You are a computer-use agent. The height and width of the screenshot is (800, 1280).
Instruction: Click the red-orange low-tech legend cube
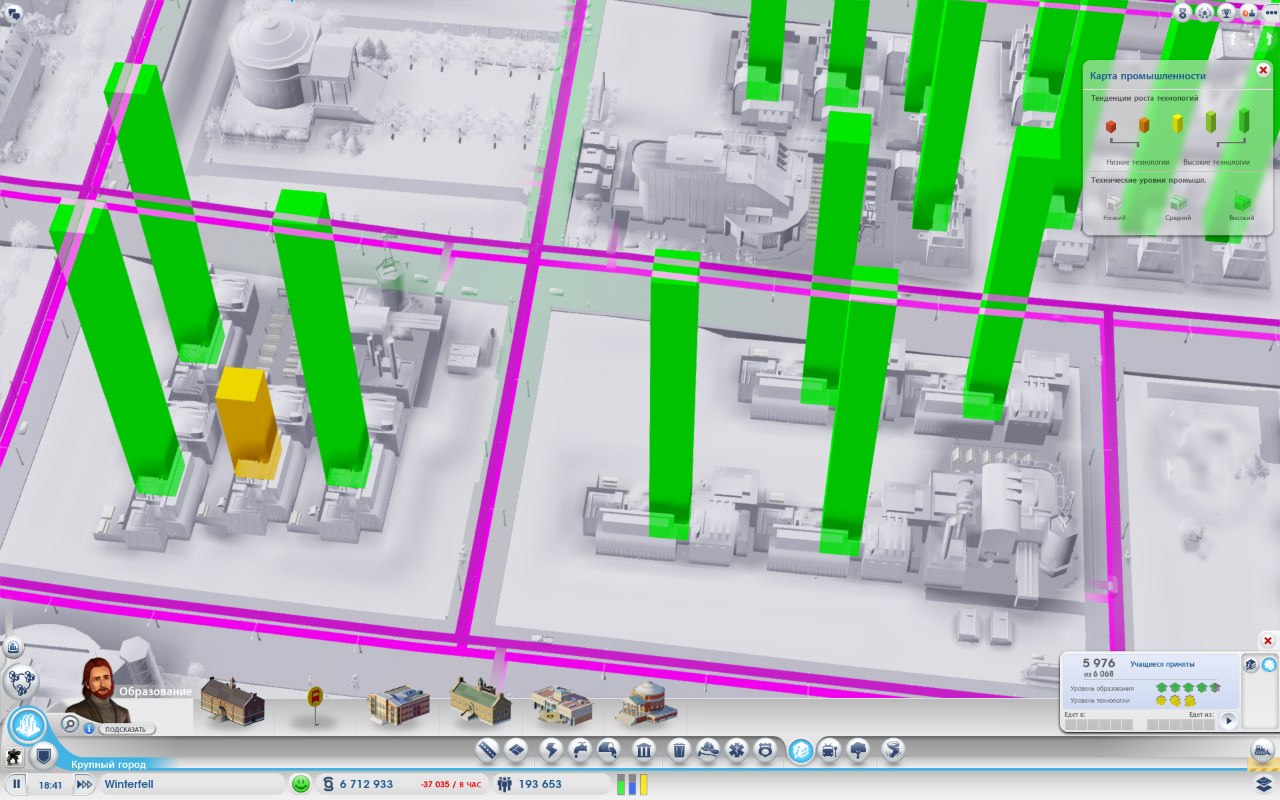(1110, 126)
